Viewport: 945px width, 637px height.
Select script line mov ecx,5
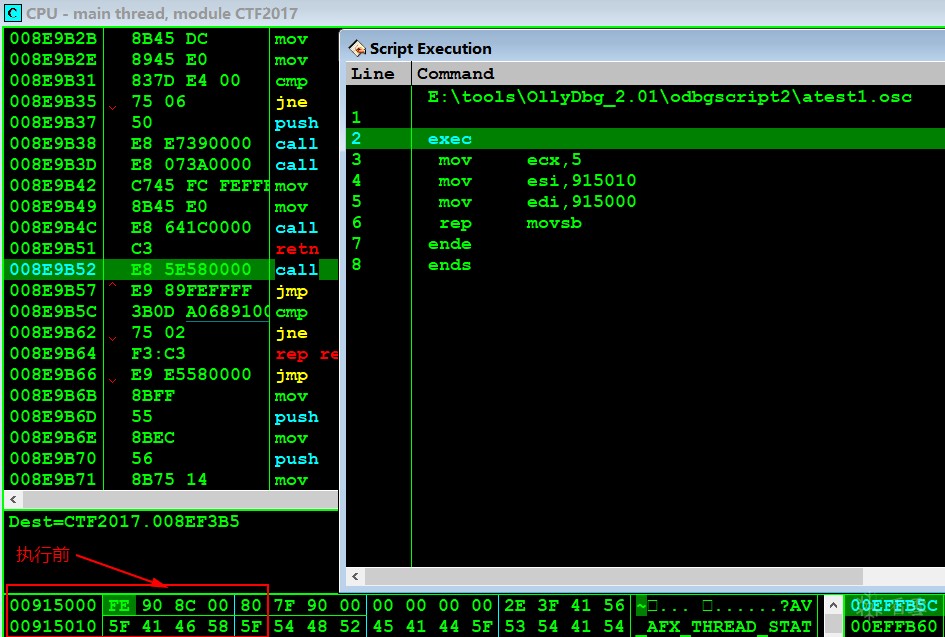click(x=645, y=160)
